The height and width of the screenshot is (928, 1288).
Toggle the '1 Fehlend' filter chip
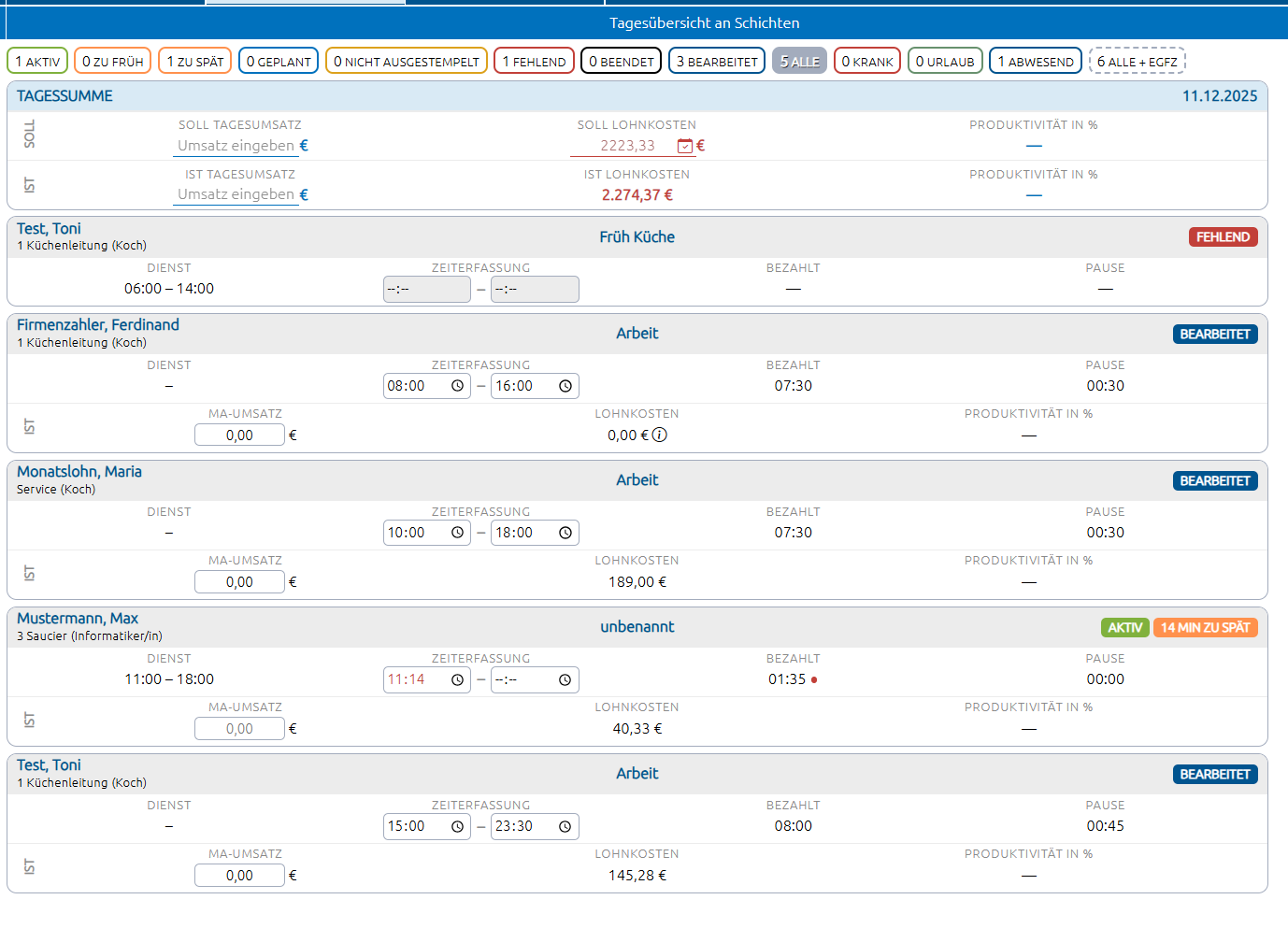point(534,62)
